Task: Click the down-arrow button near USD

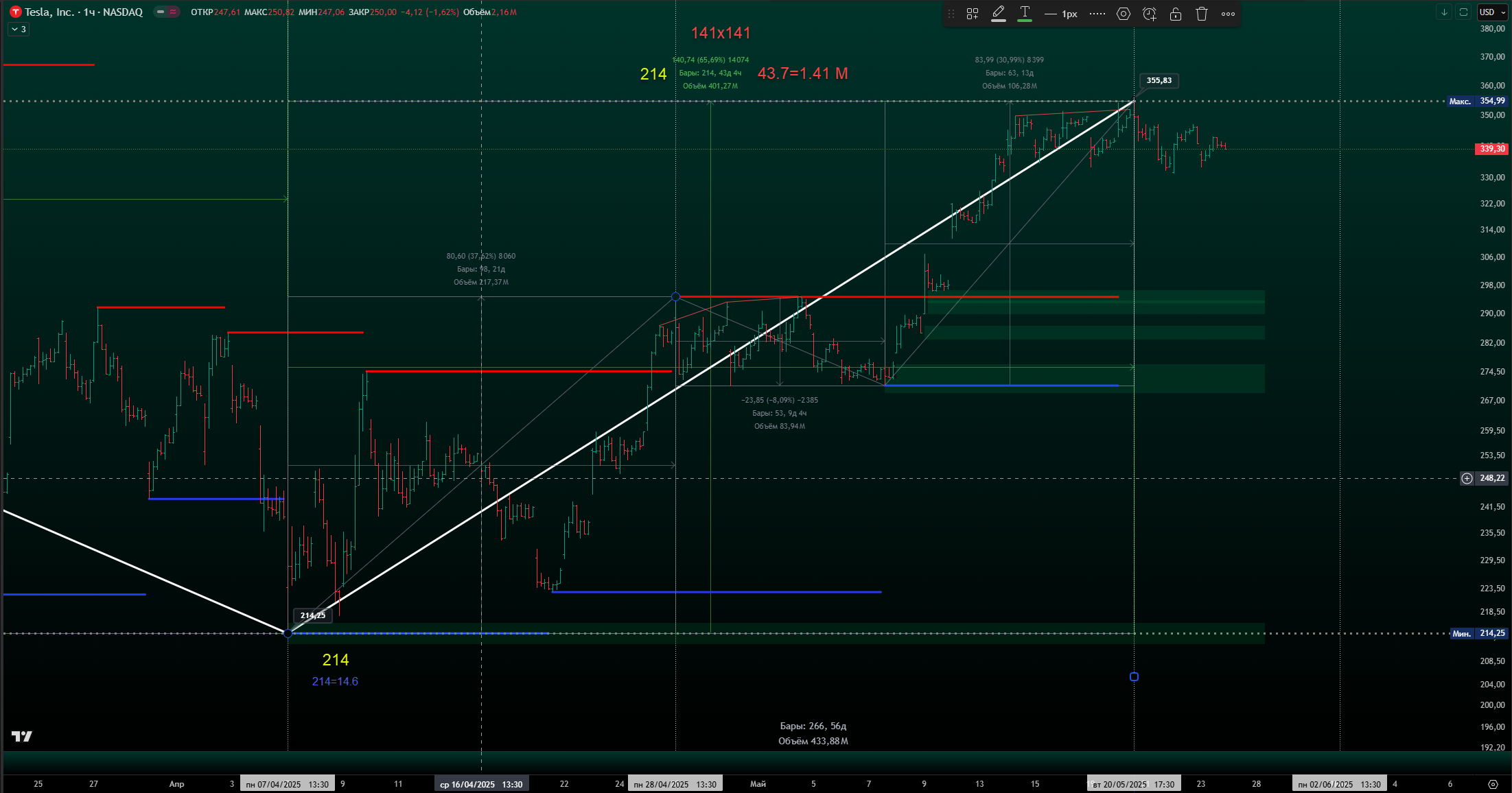Action: [x=1444, y=12]
